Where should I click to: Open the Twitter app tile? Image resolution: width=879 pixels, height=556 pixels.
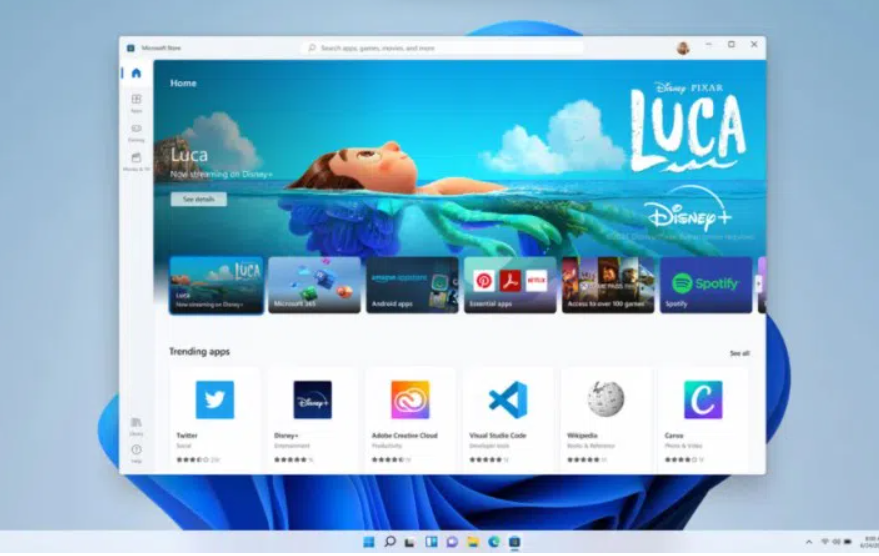[x=214, y=399]
